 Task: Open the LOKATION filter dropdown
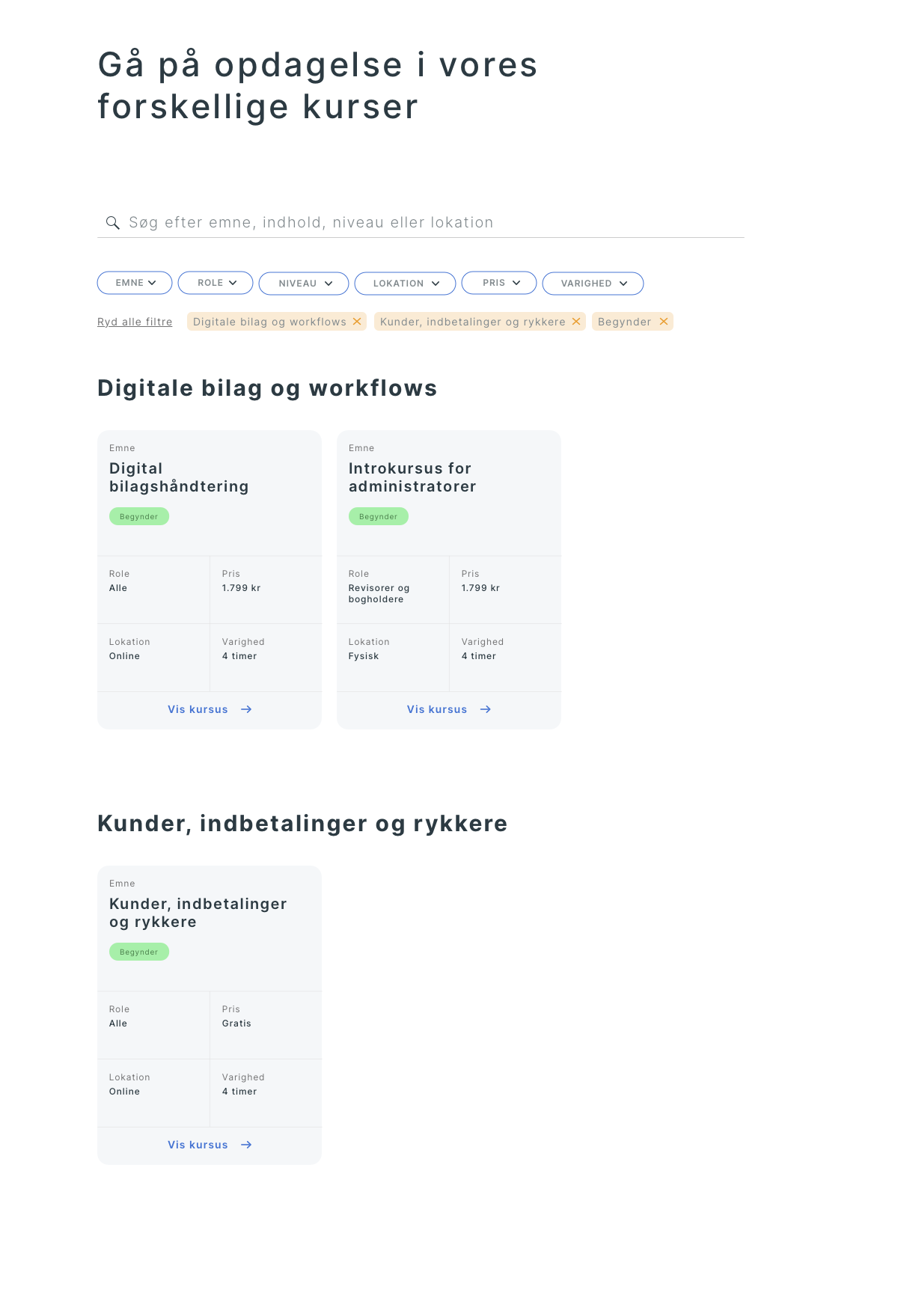pos(405,284)
